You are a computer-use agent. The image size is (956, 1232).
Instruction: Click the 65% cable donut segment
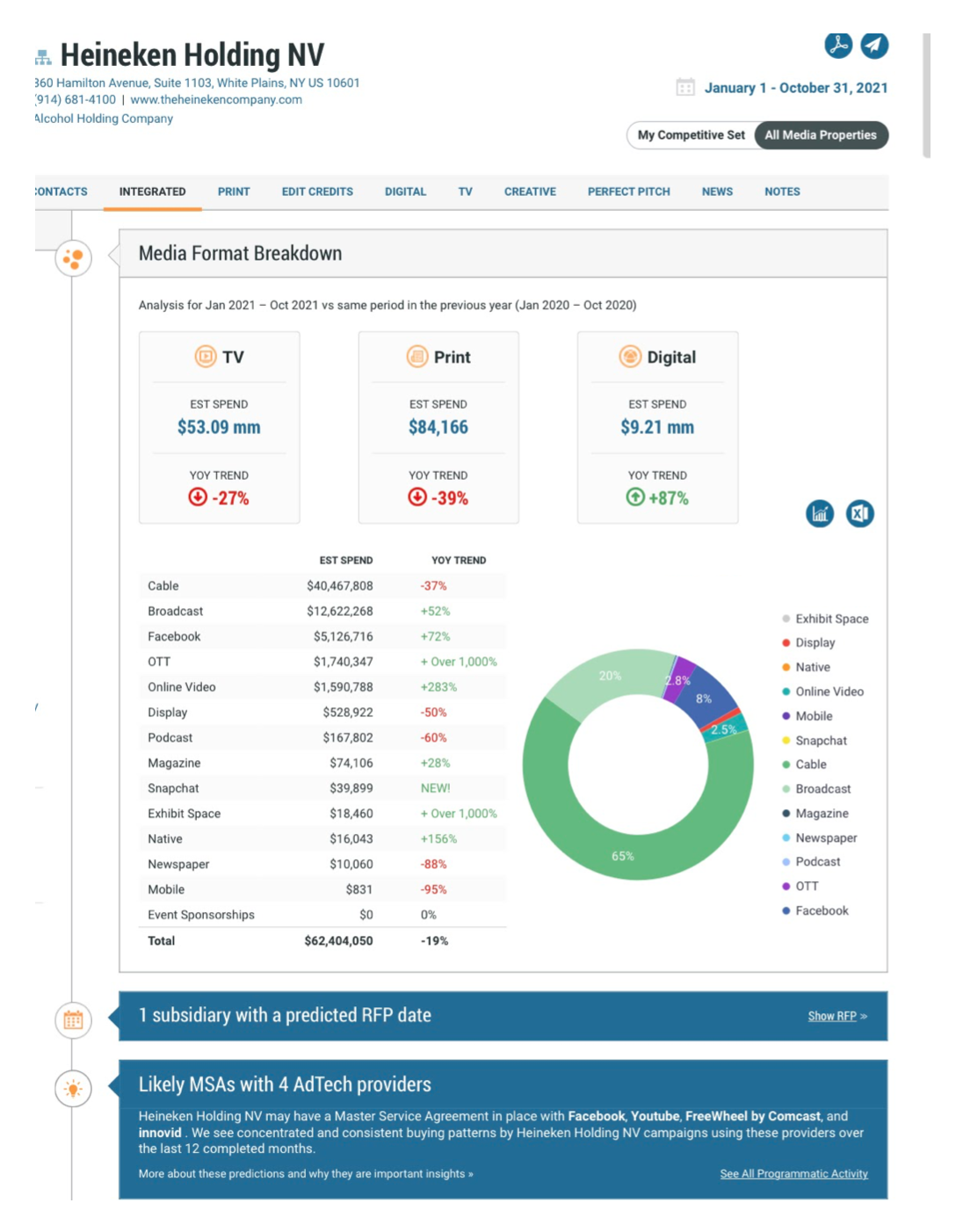pos(623,856)
